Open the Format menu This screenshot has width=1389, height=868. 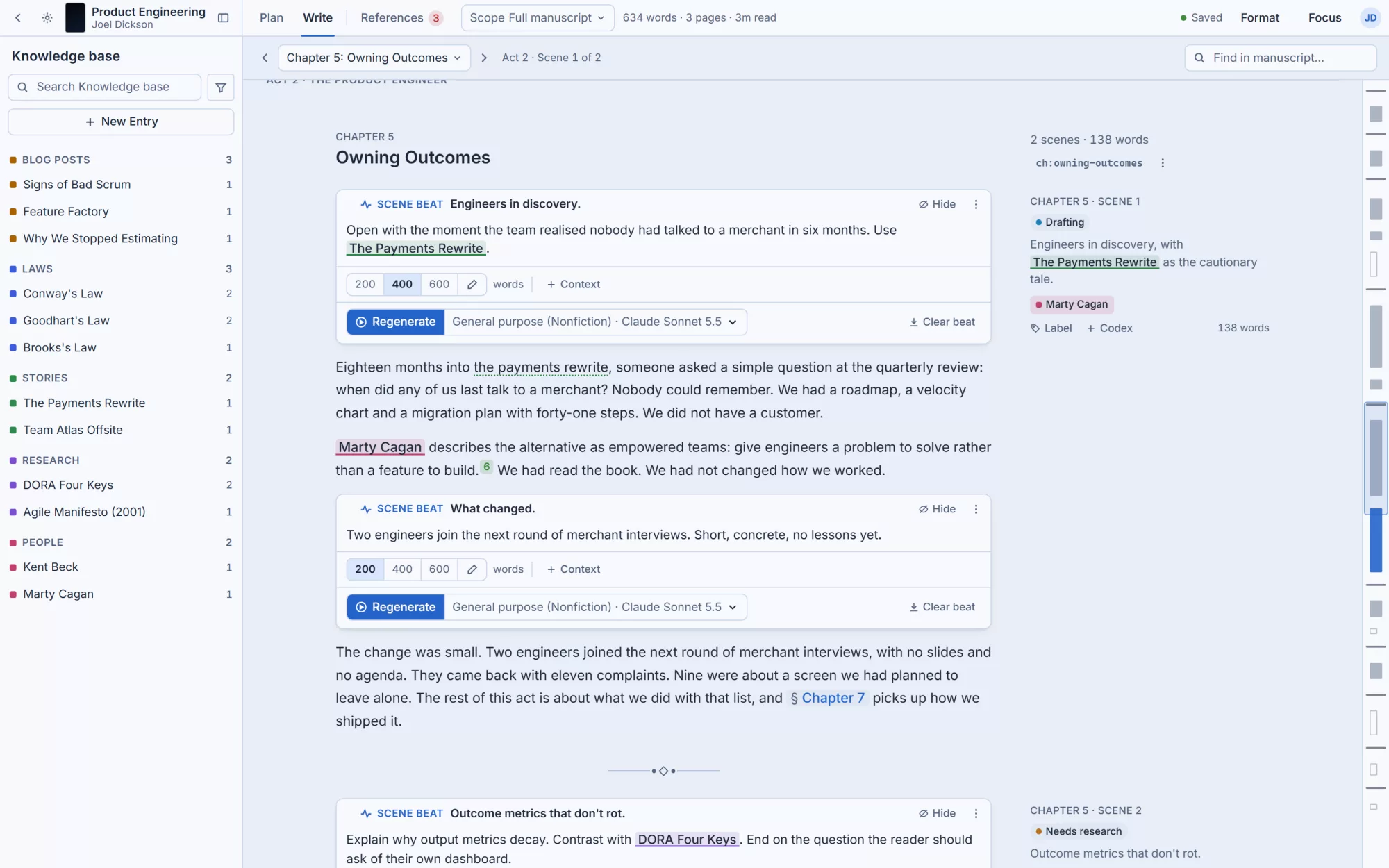(1260, 18)
